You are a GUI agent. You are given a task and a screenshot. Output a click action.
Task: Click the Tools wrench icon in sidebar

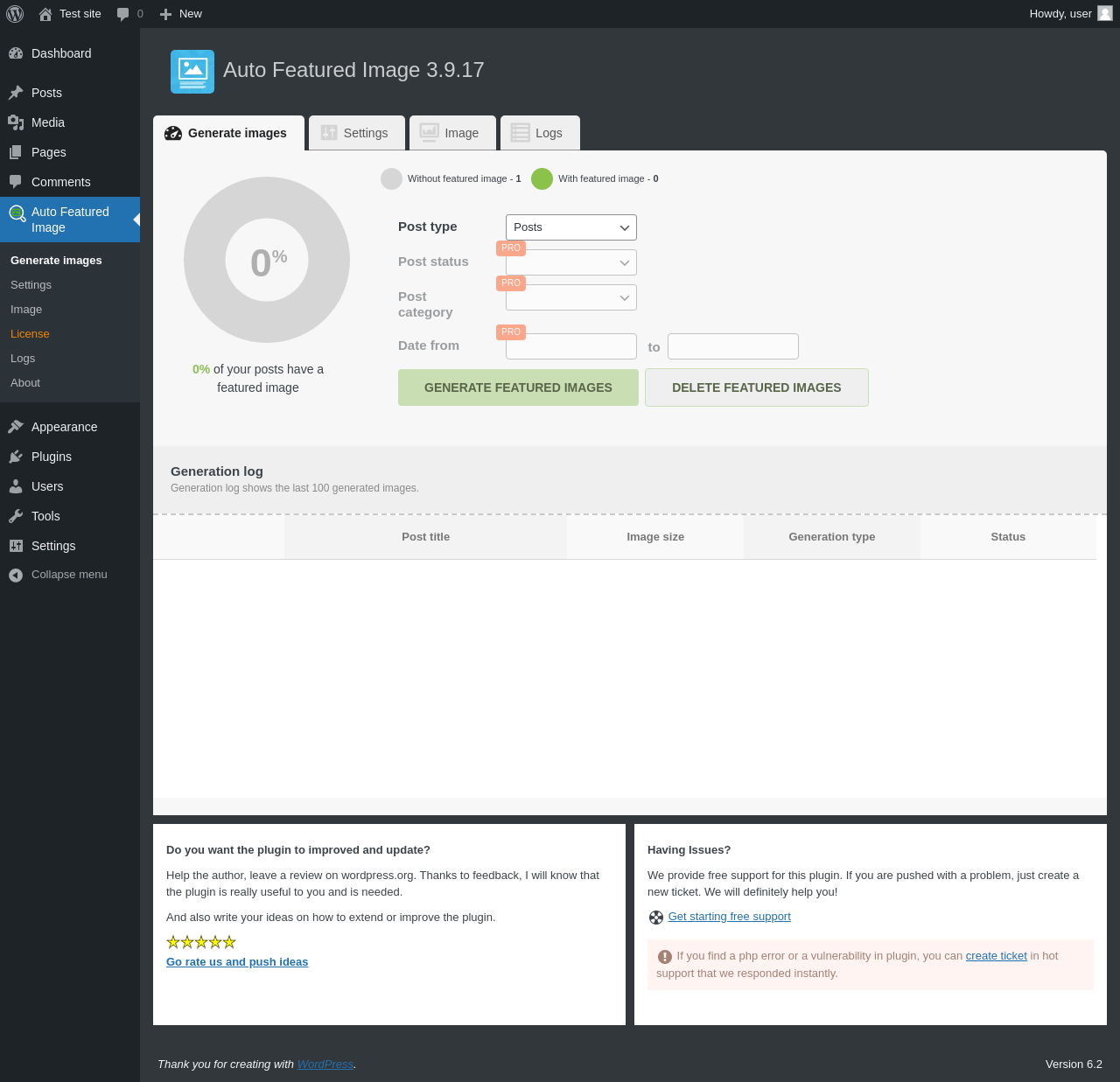pos(16,516)
